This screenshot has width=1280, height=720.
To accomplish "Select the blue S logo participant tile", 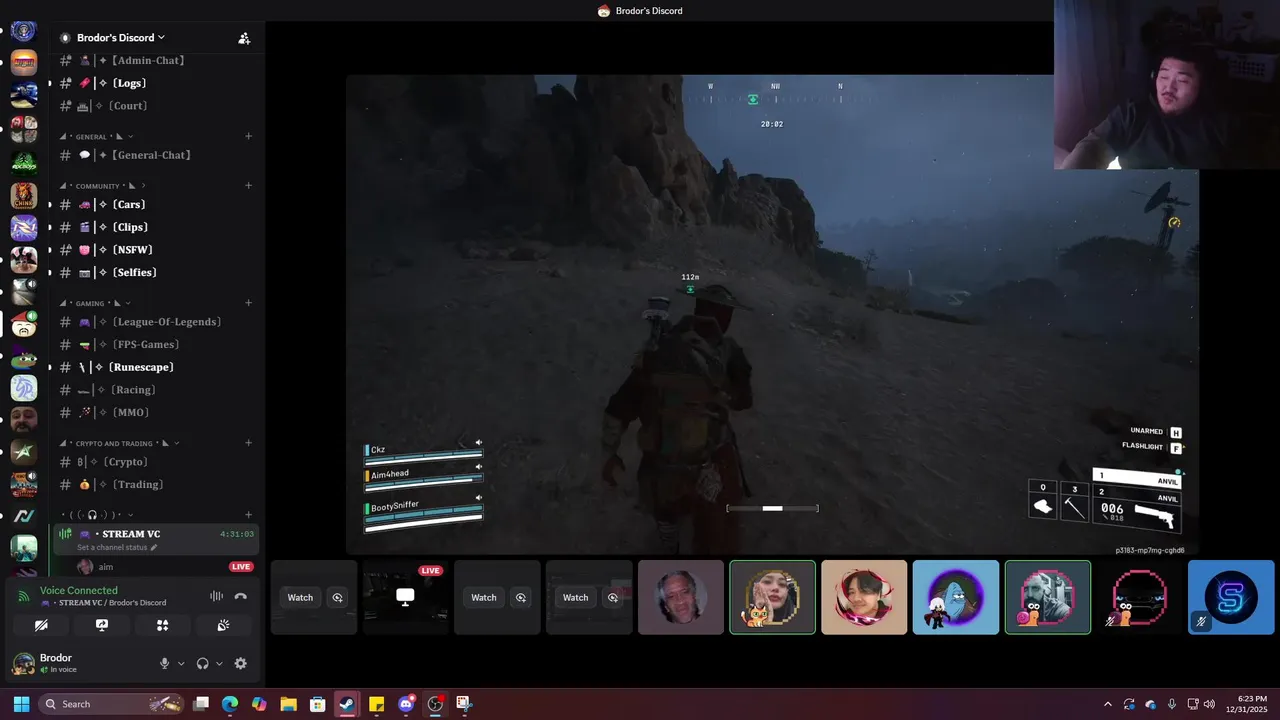I will click(1231, 597).
